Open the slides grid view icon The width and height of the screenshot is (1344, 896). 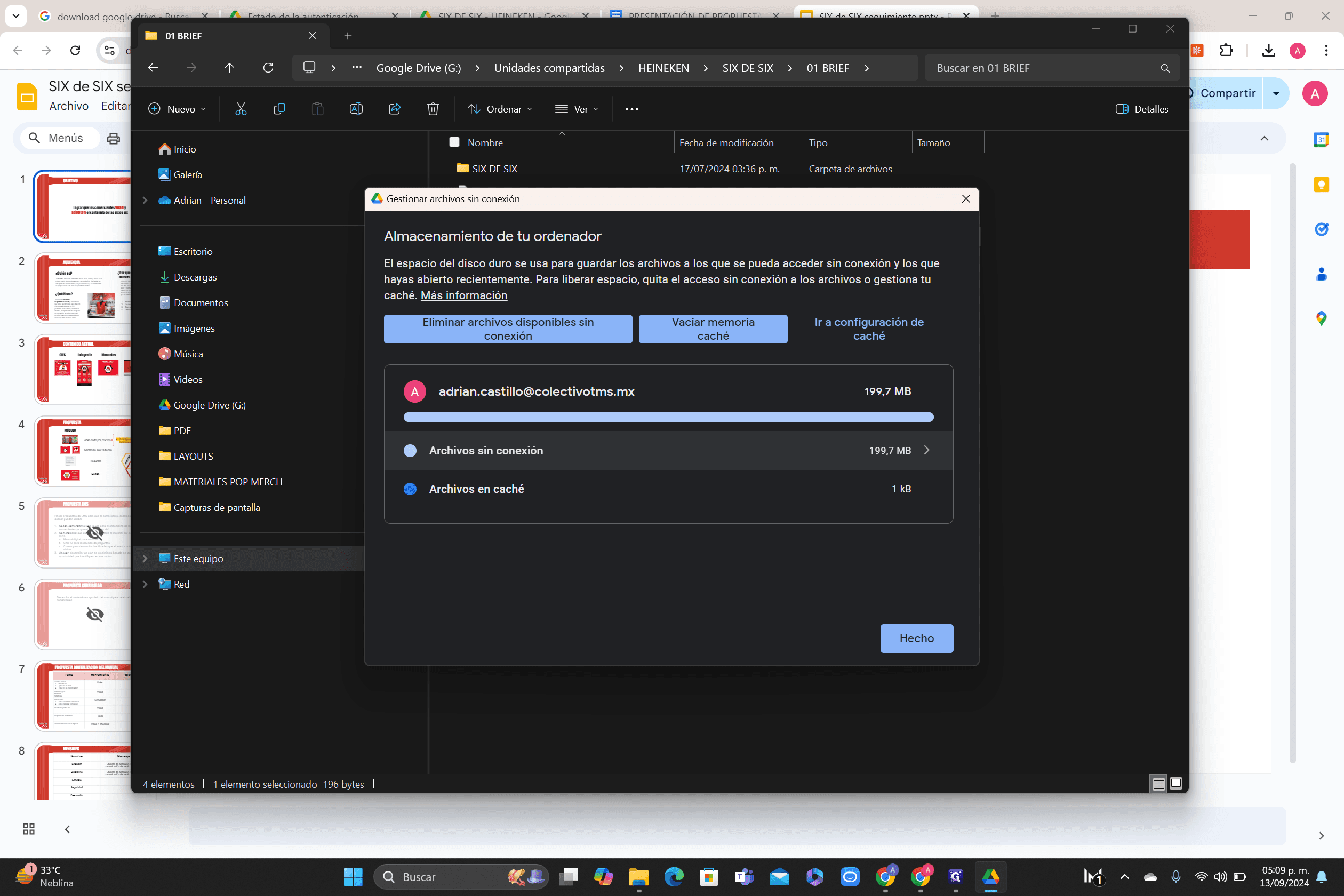coord(29,829)
